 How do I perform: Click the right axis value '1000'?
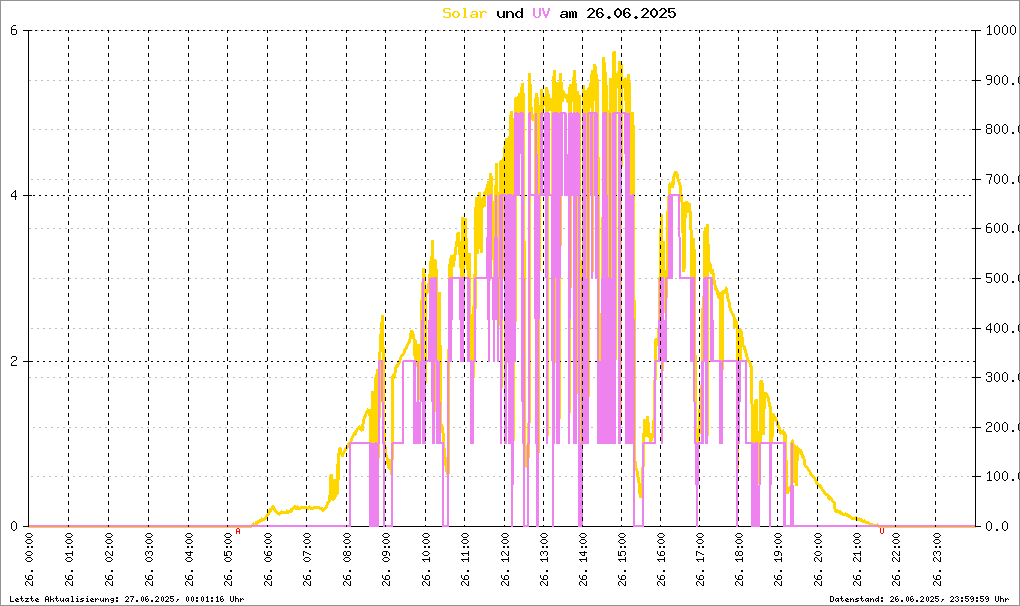click(1000, 30)
